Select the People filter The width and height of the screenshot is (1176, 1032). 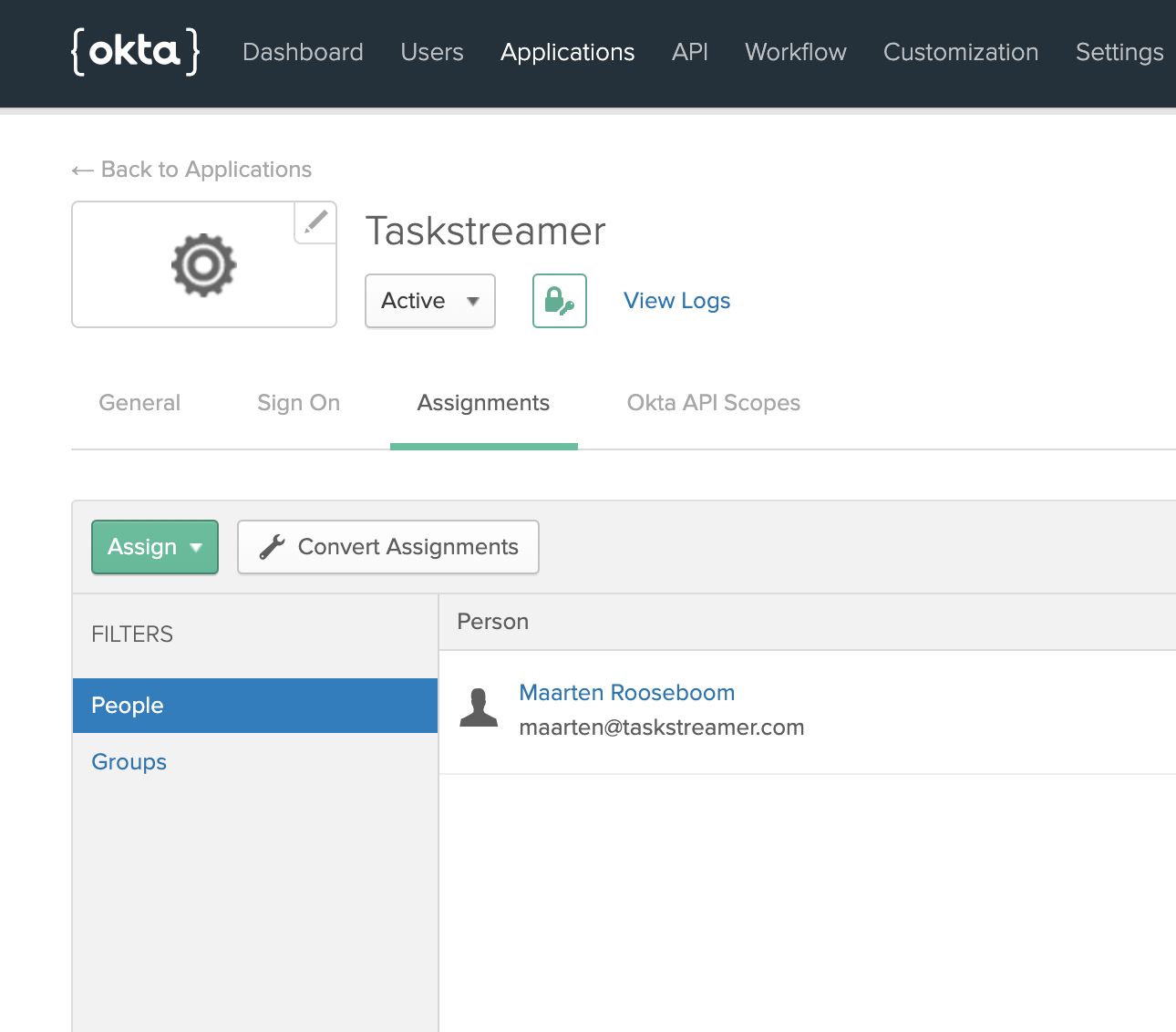(255, 706)
